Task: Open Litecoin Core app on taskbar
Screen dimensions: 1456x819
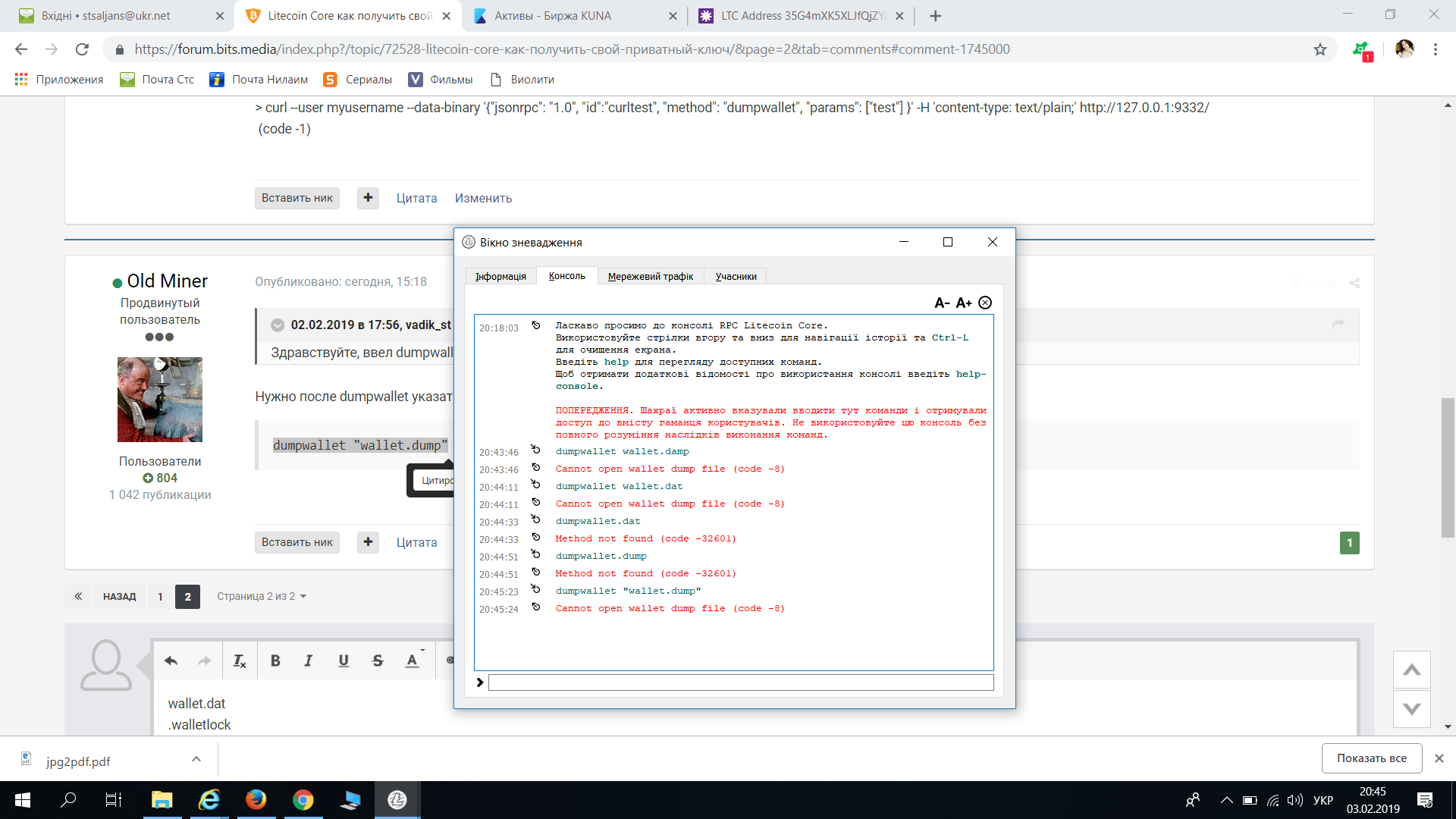Action: [x=397, y=800]
